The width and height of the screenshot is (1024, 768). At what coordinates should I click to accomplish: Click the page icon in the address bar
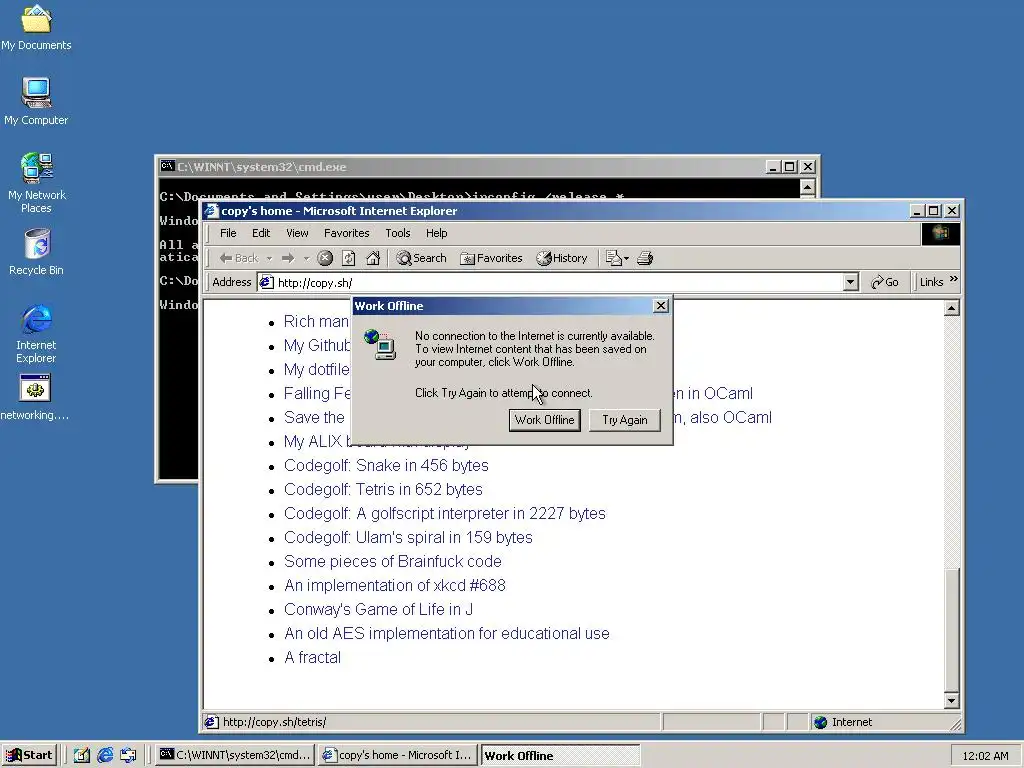pyautogui.click(x=266, y=282)
